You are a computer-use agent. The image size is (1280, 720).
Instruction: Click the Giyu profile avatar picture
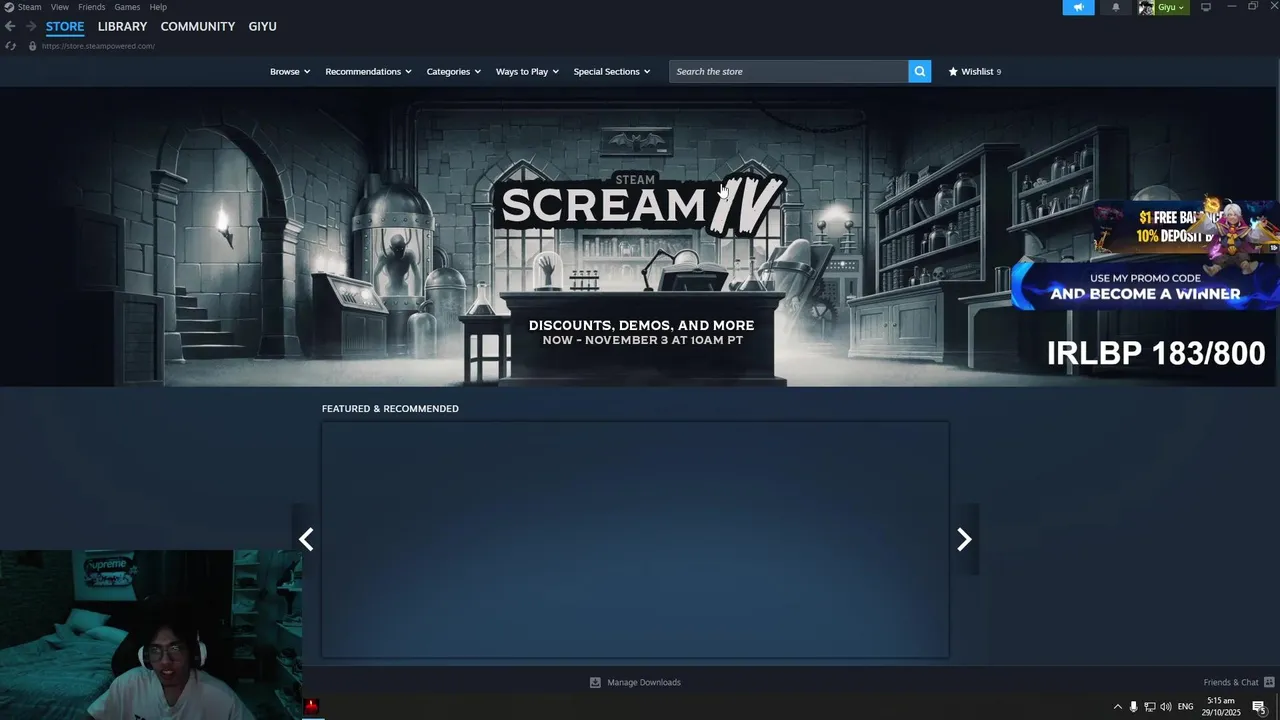[1146, 7]
